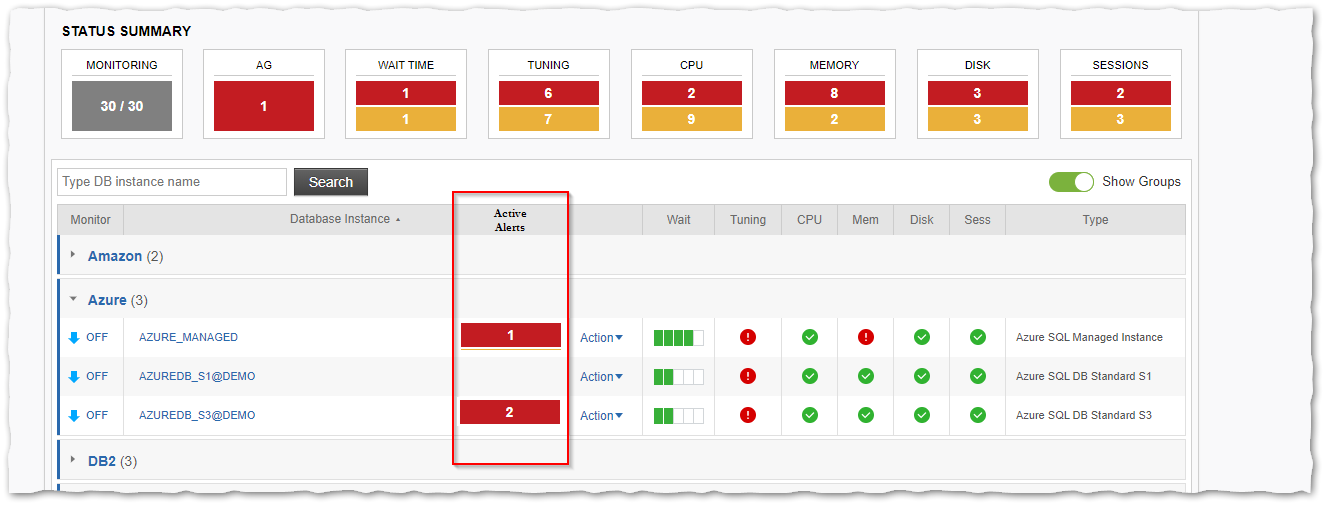Click the Mem column header
Screen dimensions: 1325x505
pos(866,220)
